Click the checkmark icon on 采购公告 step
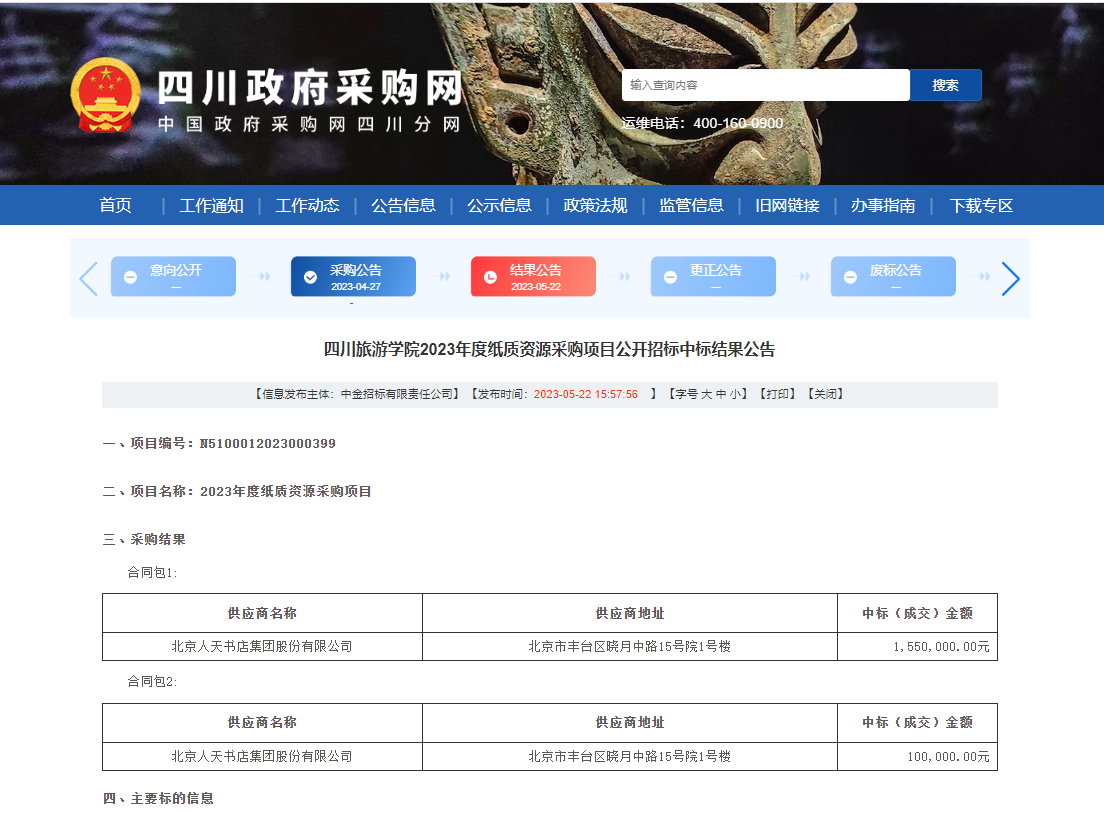This screenshot has height=818, width=1104. point(310,277)
